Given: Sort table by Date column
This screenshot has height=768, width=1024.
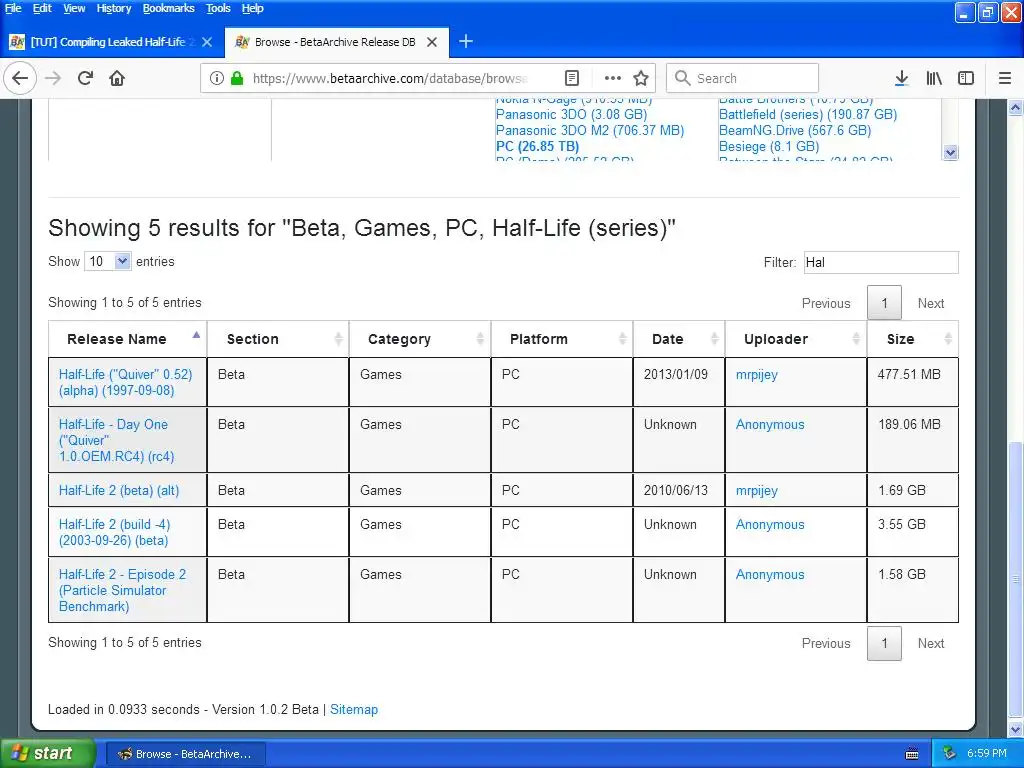Looking at the screenshot, I should [x=679, y=339].
